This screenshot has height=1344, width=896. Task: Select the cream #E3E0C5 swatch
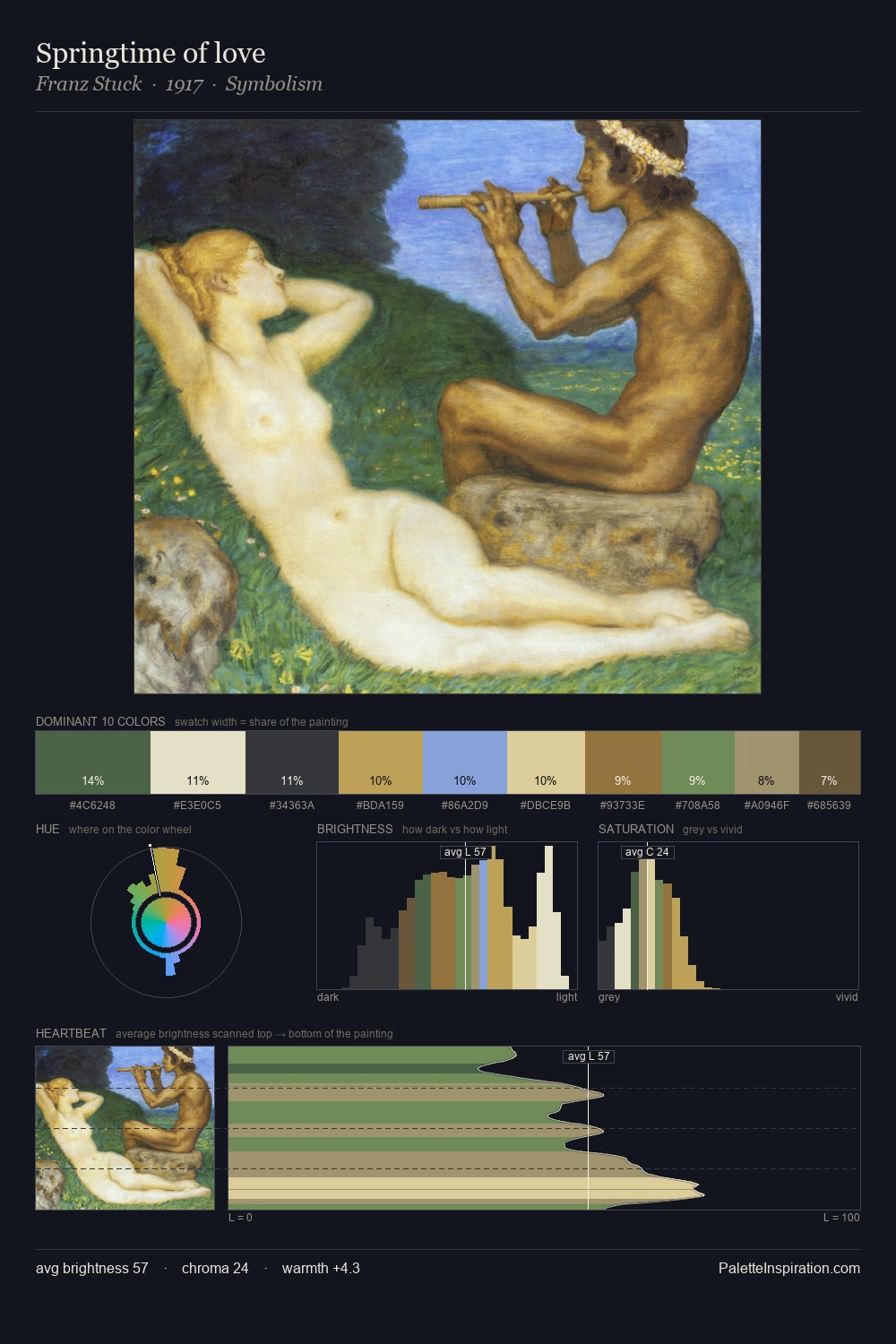point(198,762)
